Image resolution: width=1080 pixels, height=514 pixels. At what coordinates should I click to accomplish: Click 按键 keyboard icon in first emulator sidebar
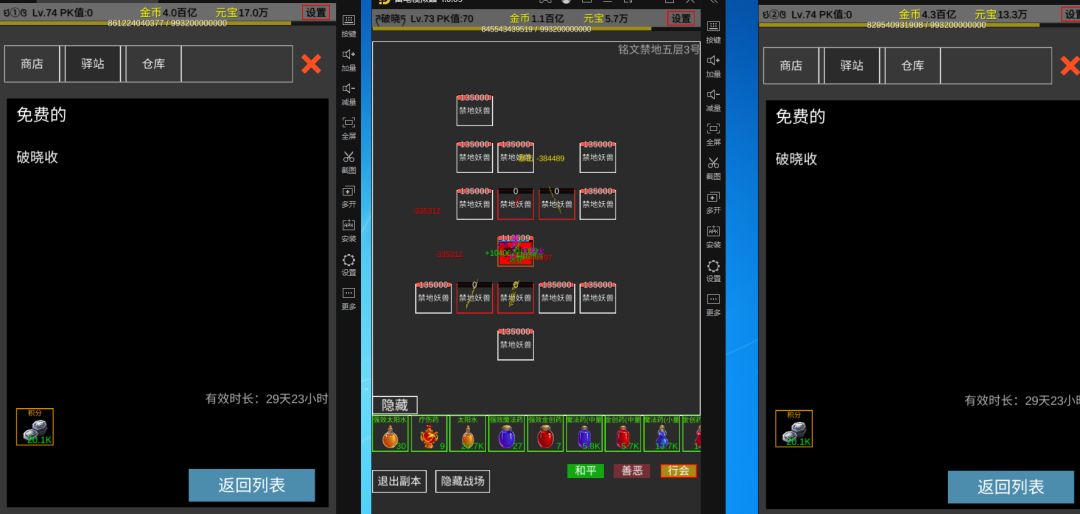349,20
